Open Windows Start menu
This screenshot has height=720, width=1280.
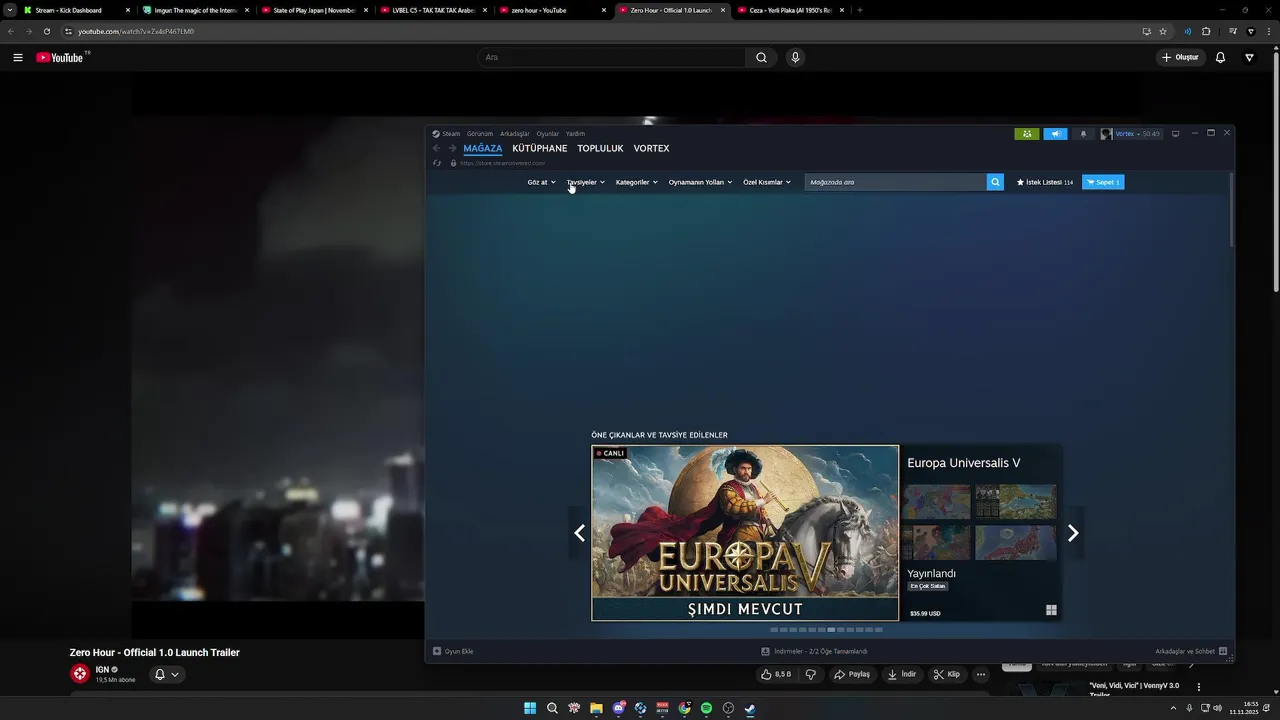click(x=530, y=708)
